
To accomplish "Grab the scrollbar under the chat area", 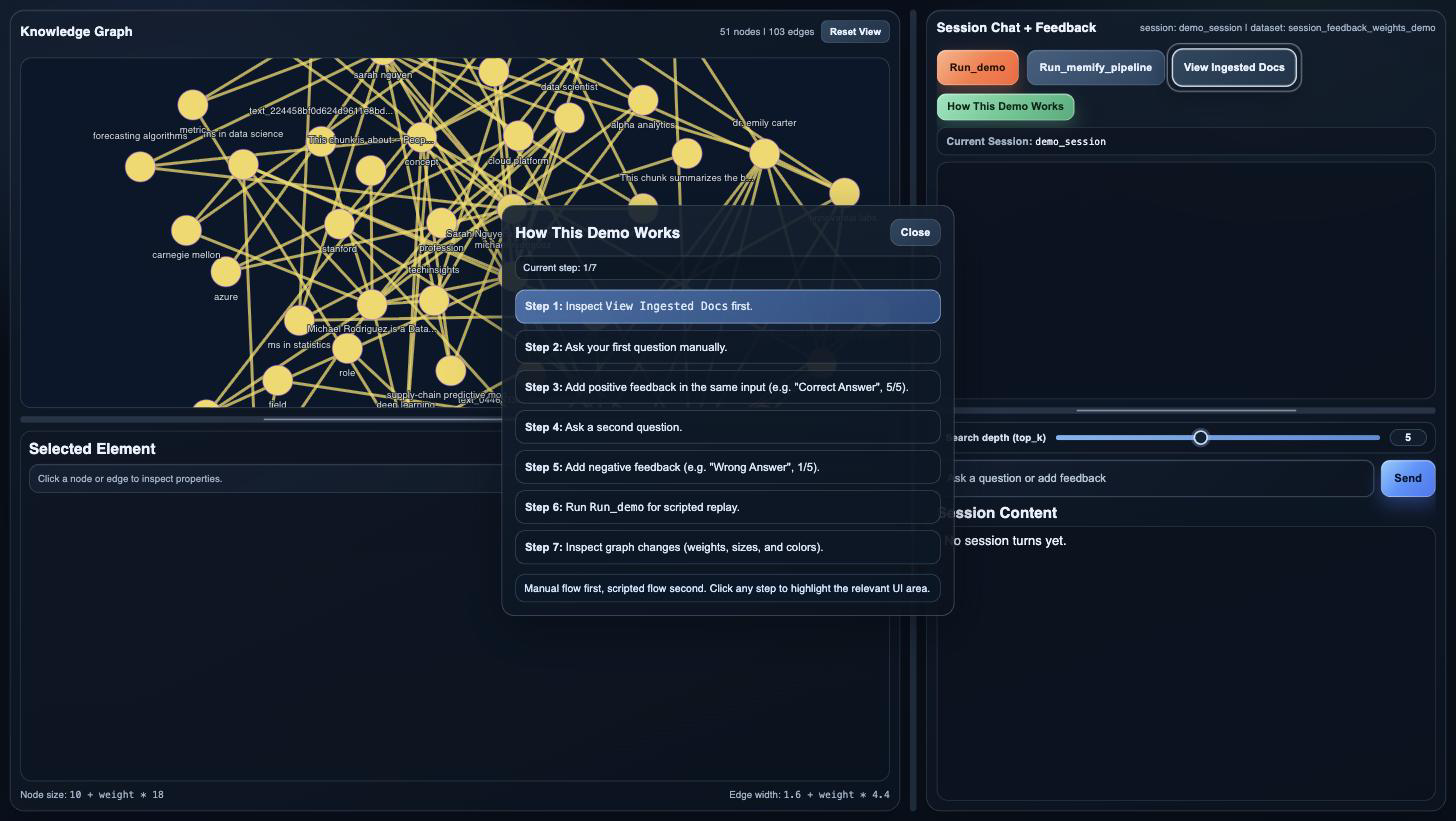I will coord(1186,410).
